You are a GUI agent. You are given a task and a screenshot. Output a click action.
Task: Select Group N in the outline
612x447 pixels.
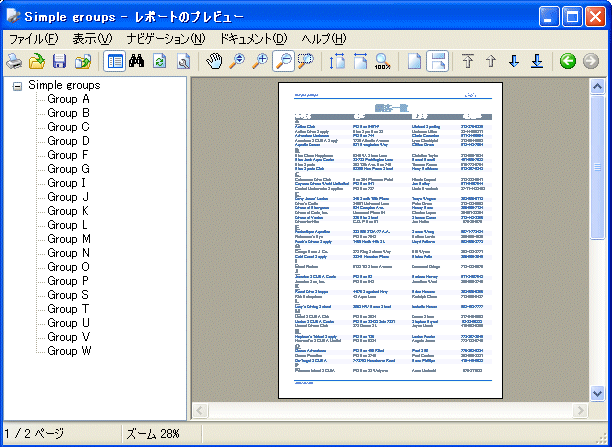(68, 253)
